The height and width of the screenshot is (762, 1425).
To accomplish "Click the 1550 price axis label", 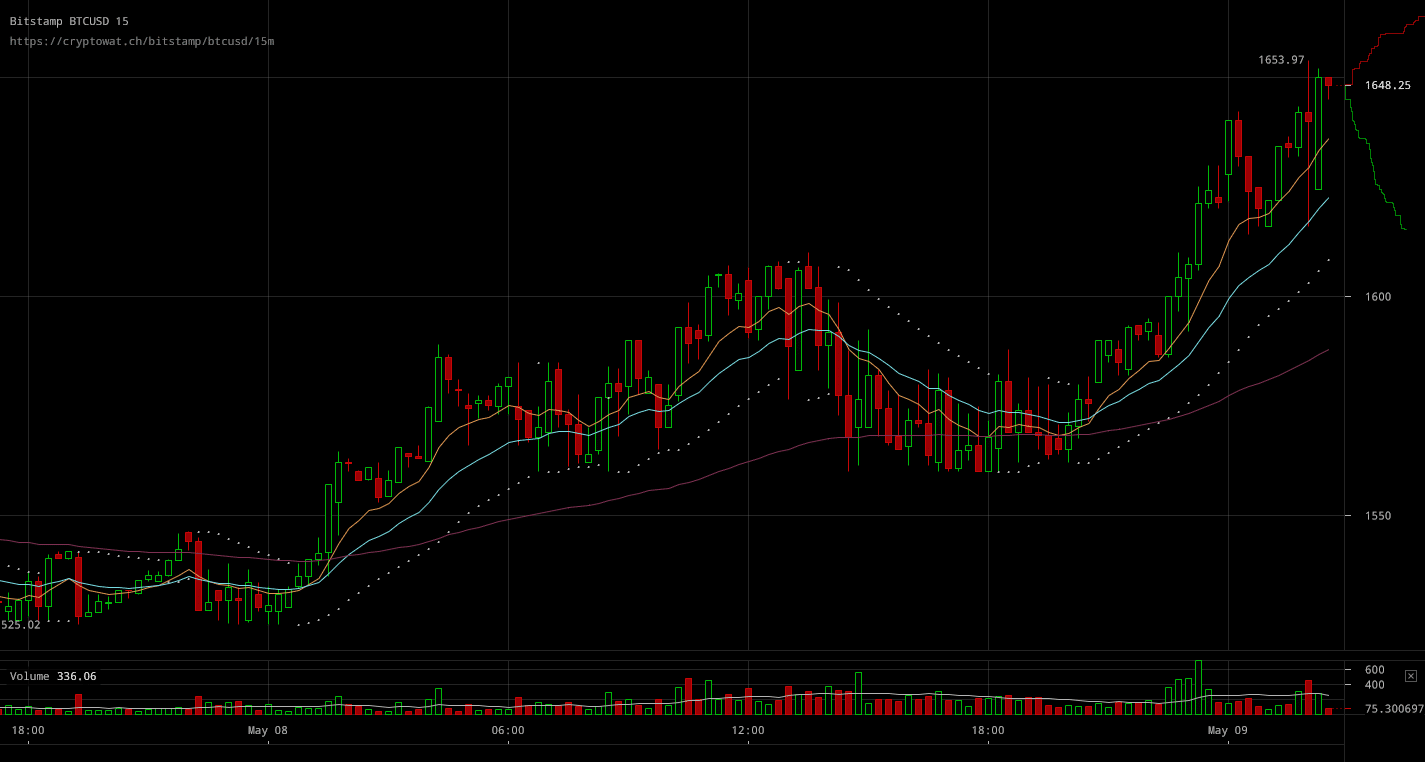I will point(1379,516).
